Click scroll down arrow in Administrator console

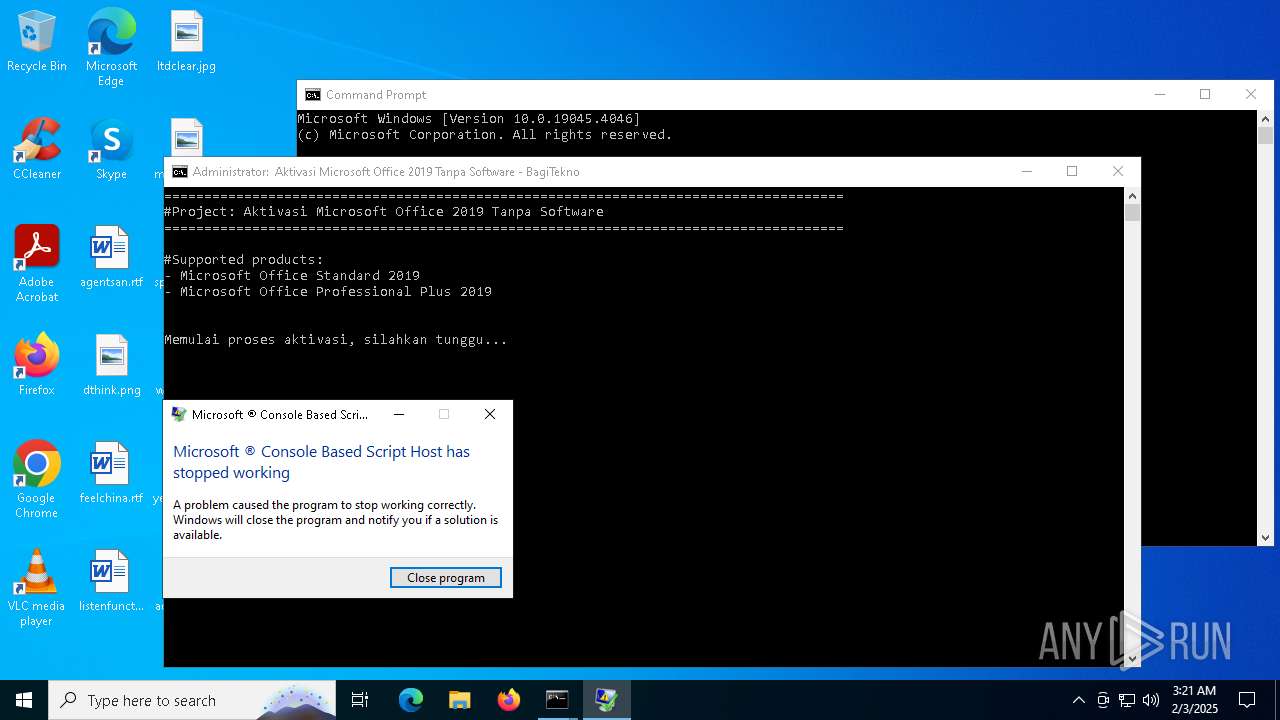1132,658
